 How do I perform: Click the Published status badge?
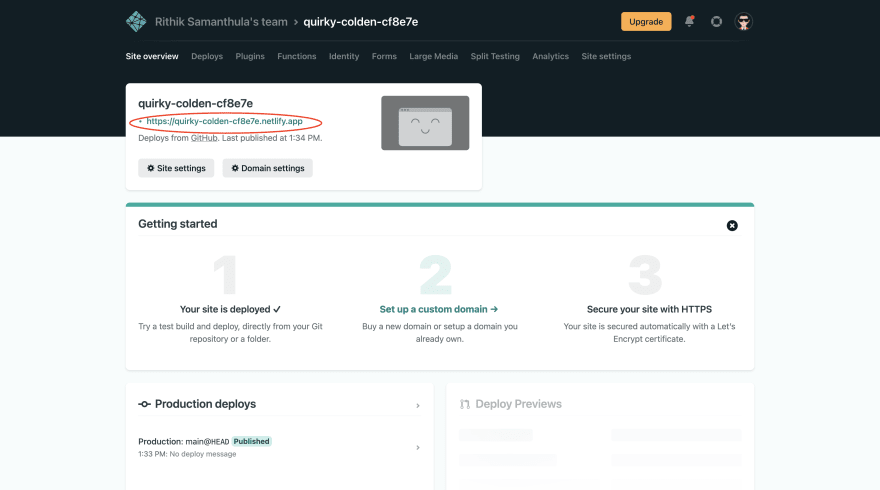pyautogui.click(x=251, y=441)
